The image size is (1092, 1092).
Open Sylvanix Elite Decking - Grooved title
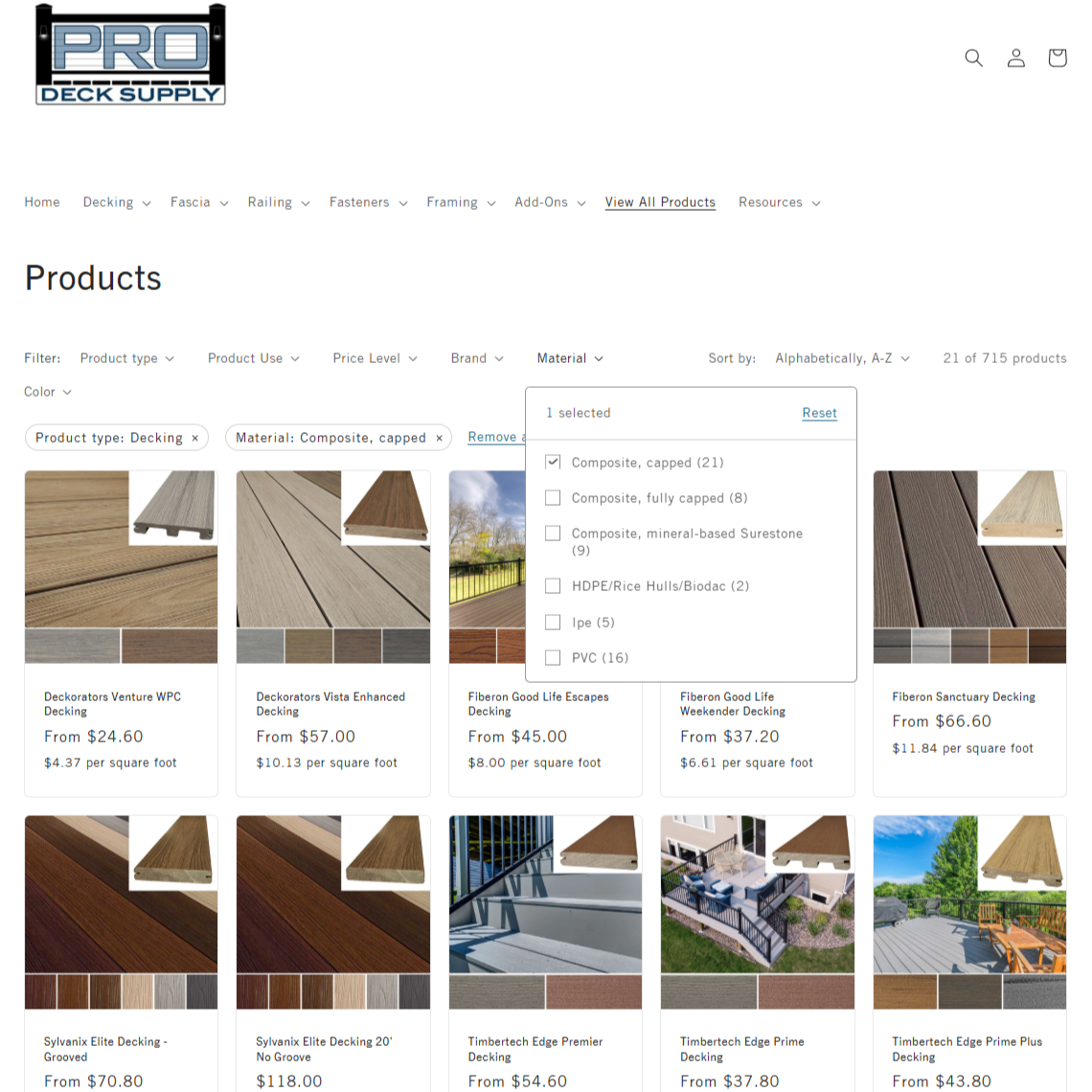point(105,1049)
